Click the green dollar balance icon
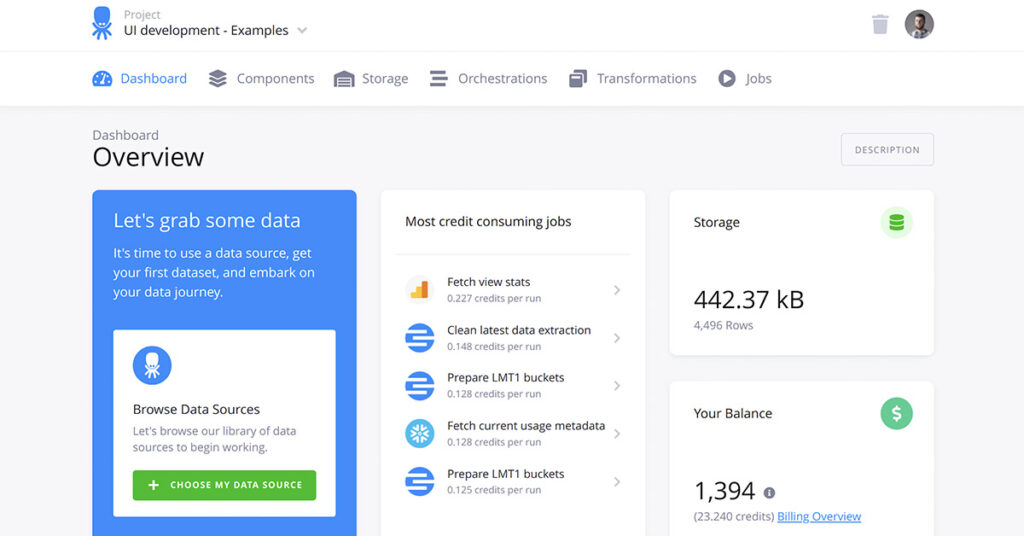The height and width of the screenshot is (536, 1024). coord(896,413)
